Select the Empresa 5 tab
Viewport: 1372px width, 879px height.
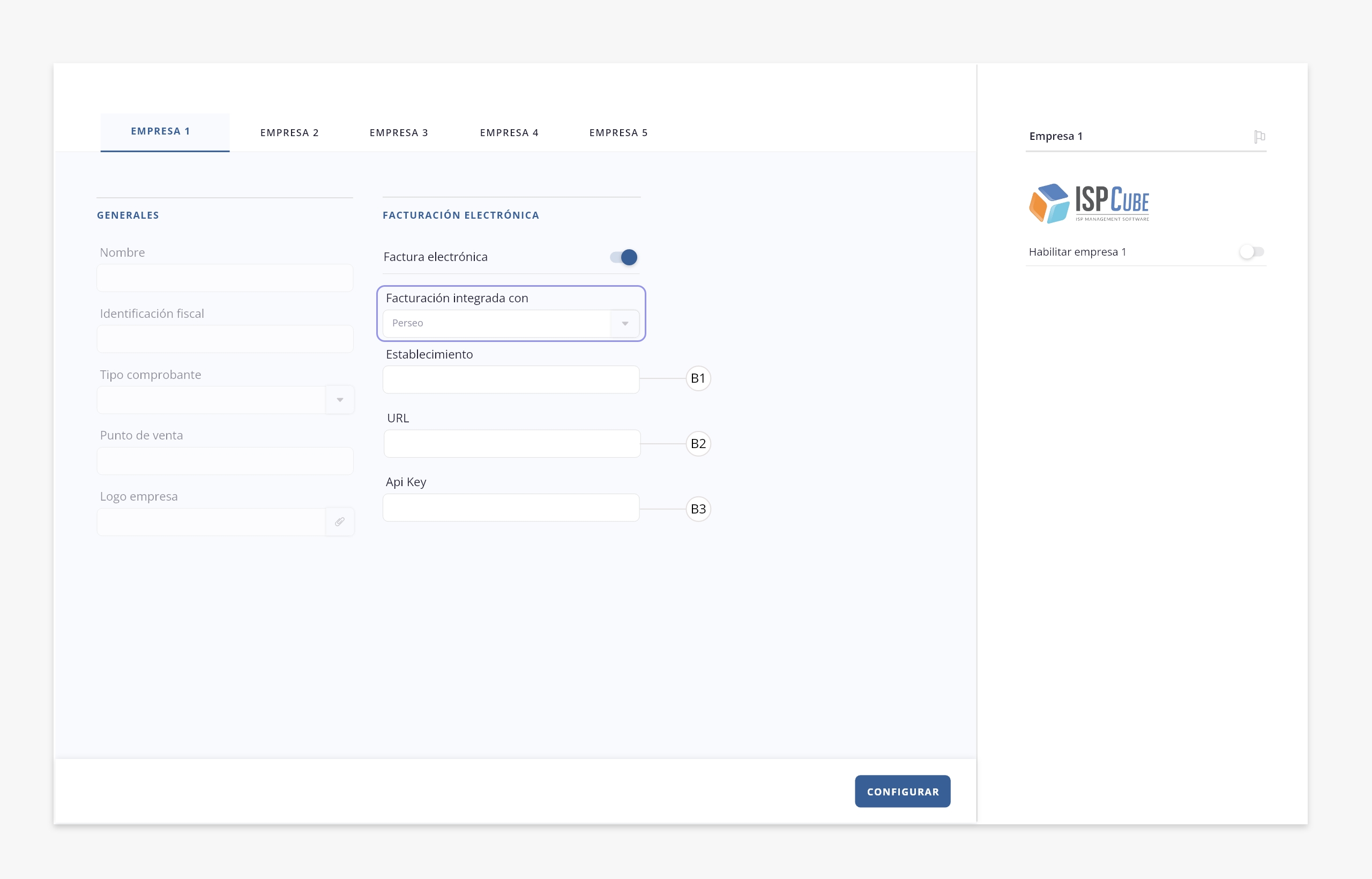[x=618, y=132]
